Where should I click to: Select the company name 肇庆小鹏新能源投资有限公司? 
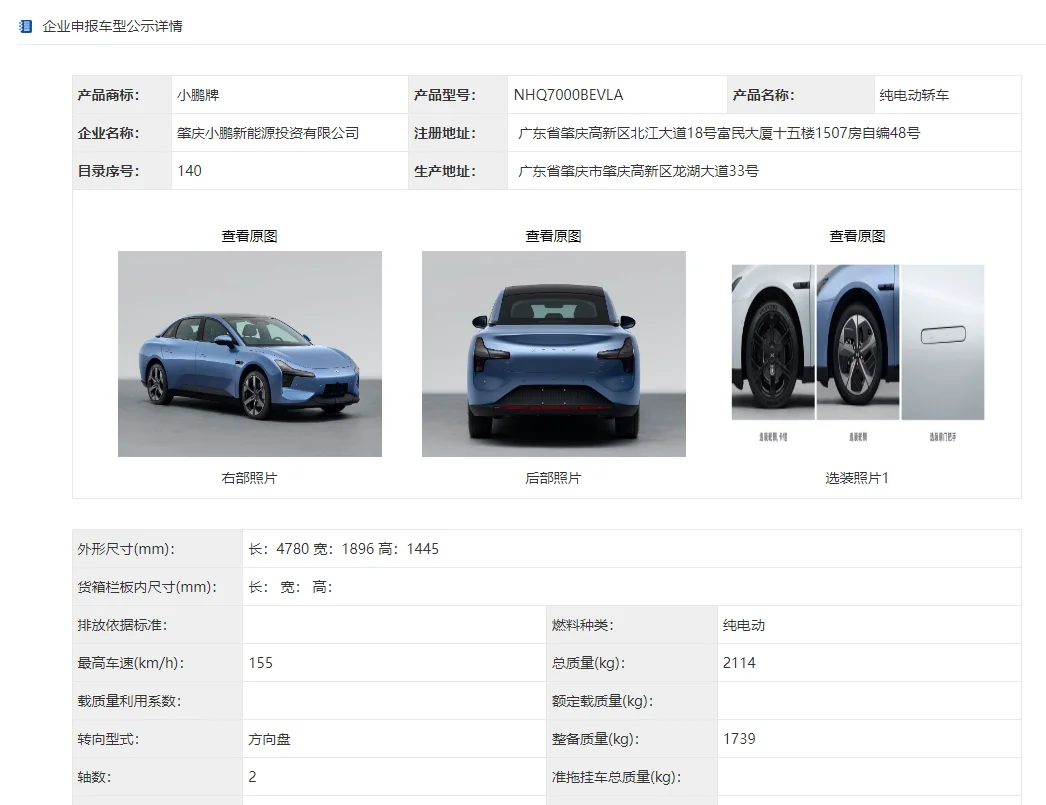coord(268,133)
